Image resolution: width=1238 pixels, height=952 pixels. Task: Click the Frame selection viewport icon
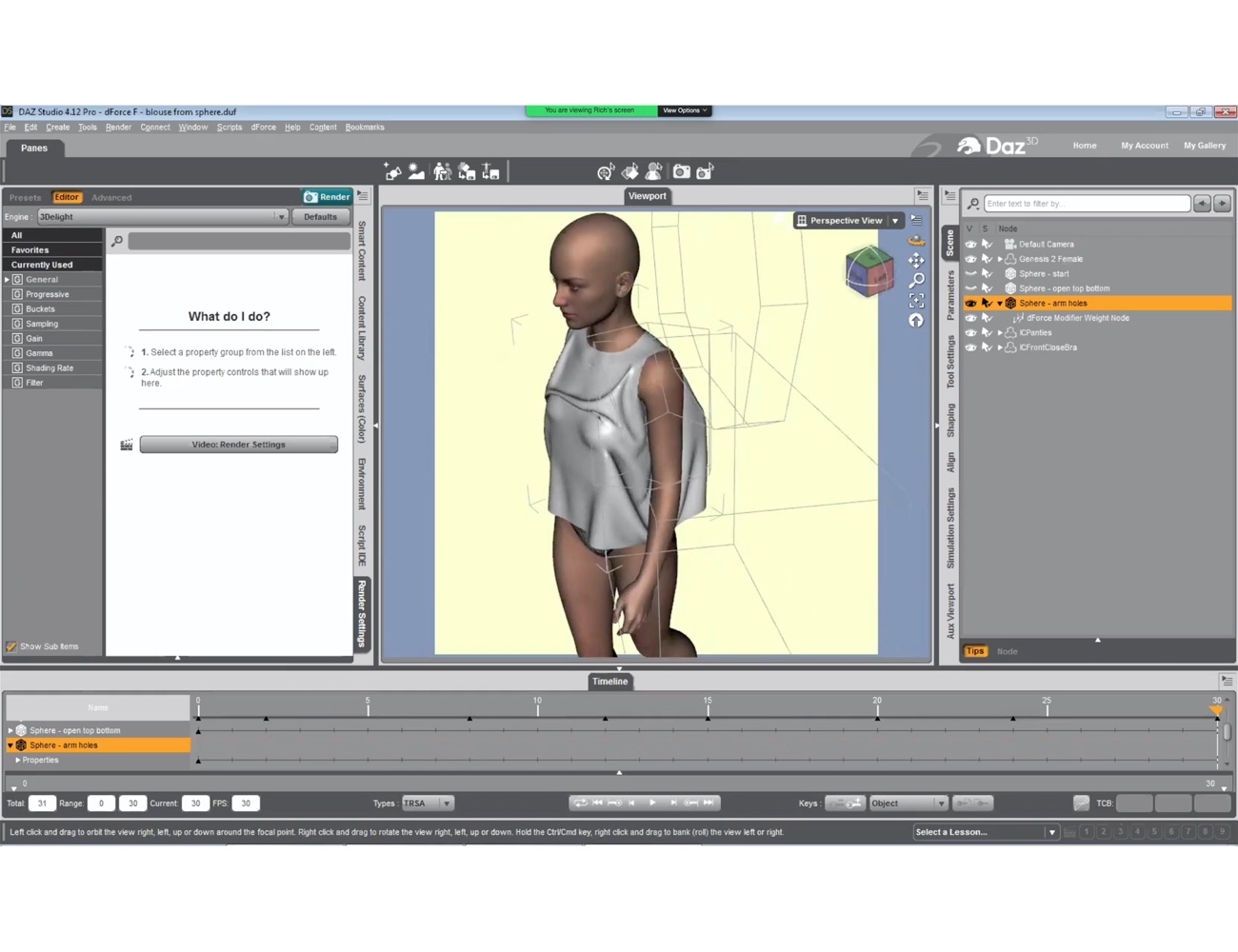pos(915,300)
